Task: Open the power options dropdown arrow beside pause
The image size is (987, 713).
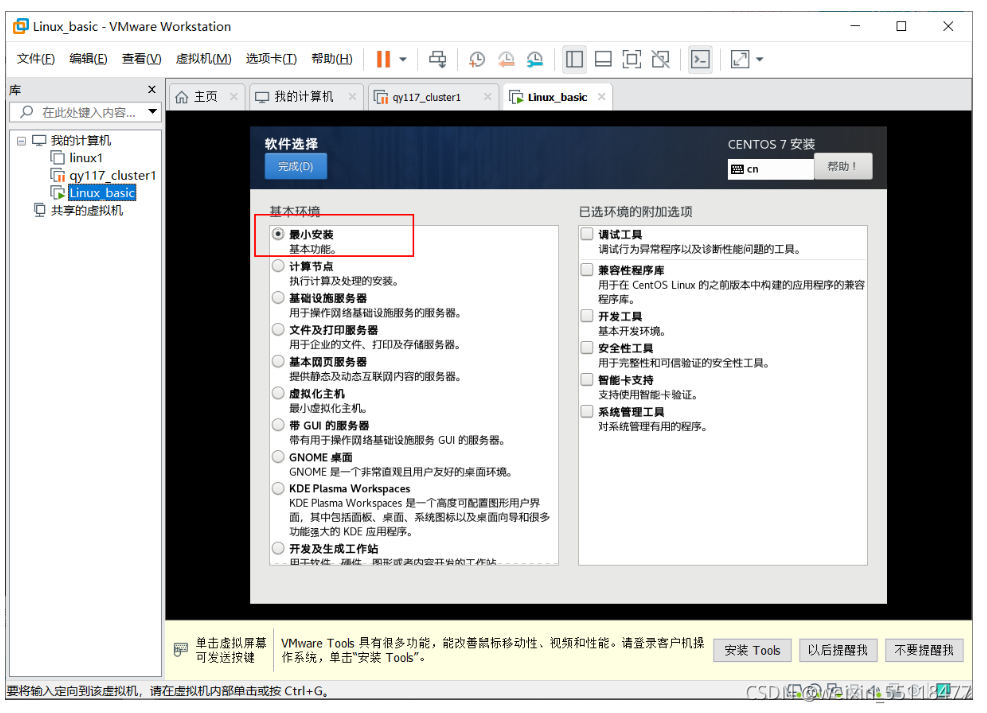Action: click(403, 59)
